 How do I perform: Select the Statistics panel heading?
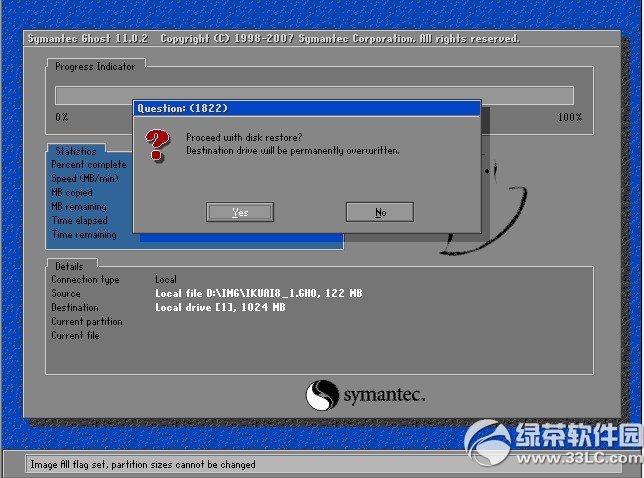pos(76,152)
